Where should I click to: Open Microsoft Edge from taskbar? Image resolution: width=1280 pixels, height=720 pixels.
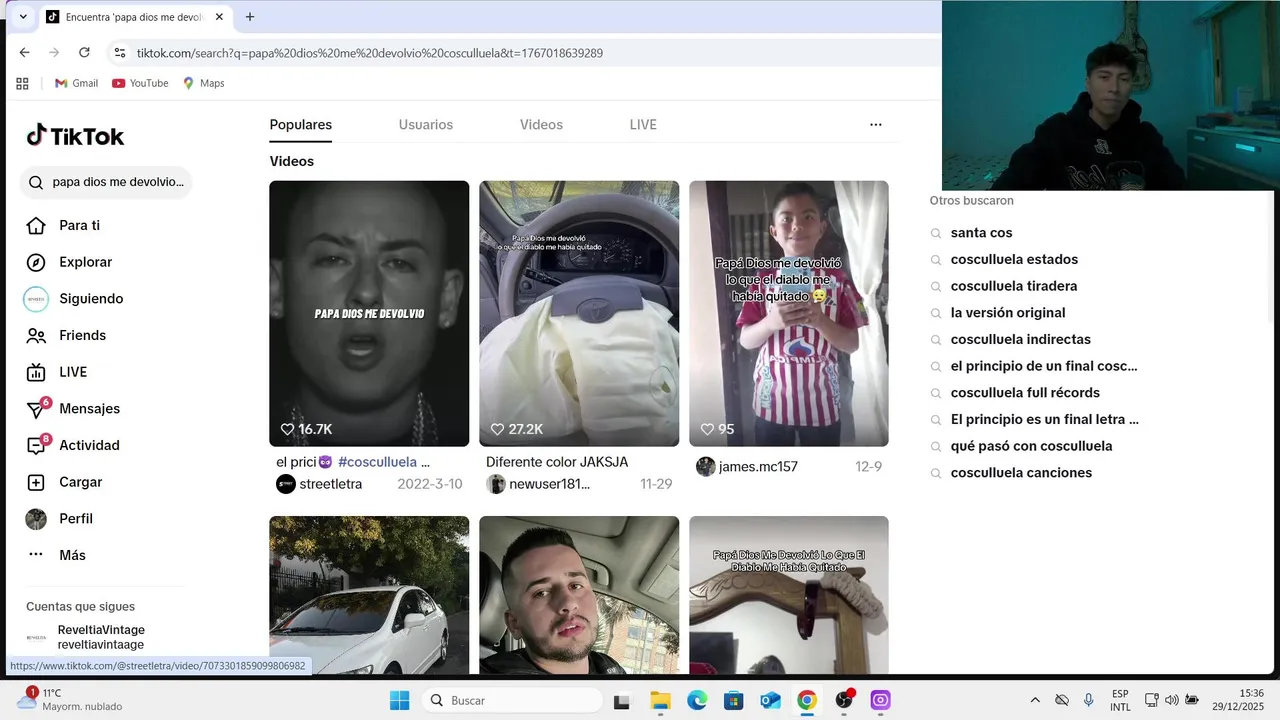tap(697, 700)
